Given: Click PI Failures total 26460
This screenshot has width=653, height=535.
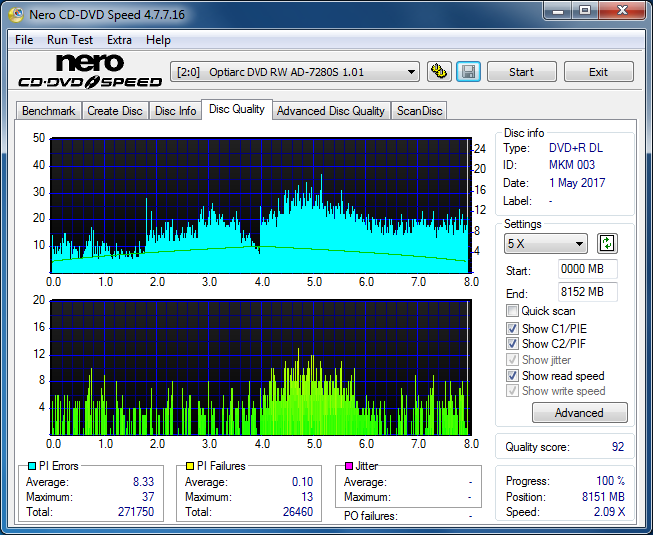Looking at the screenshot, I should point(298,512).
